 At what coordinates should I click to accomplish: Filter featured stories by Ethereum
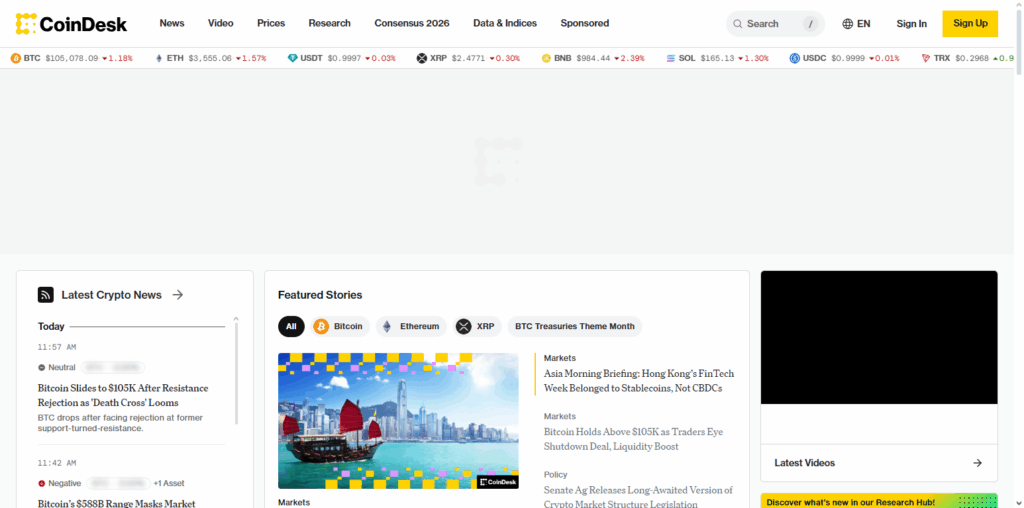(x=411, y=326)
